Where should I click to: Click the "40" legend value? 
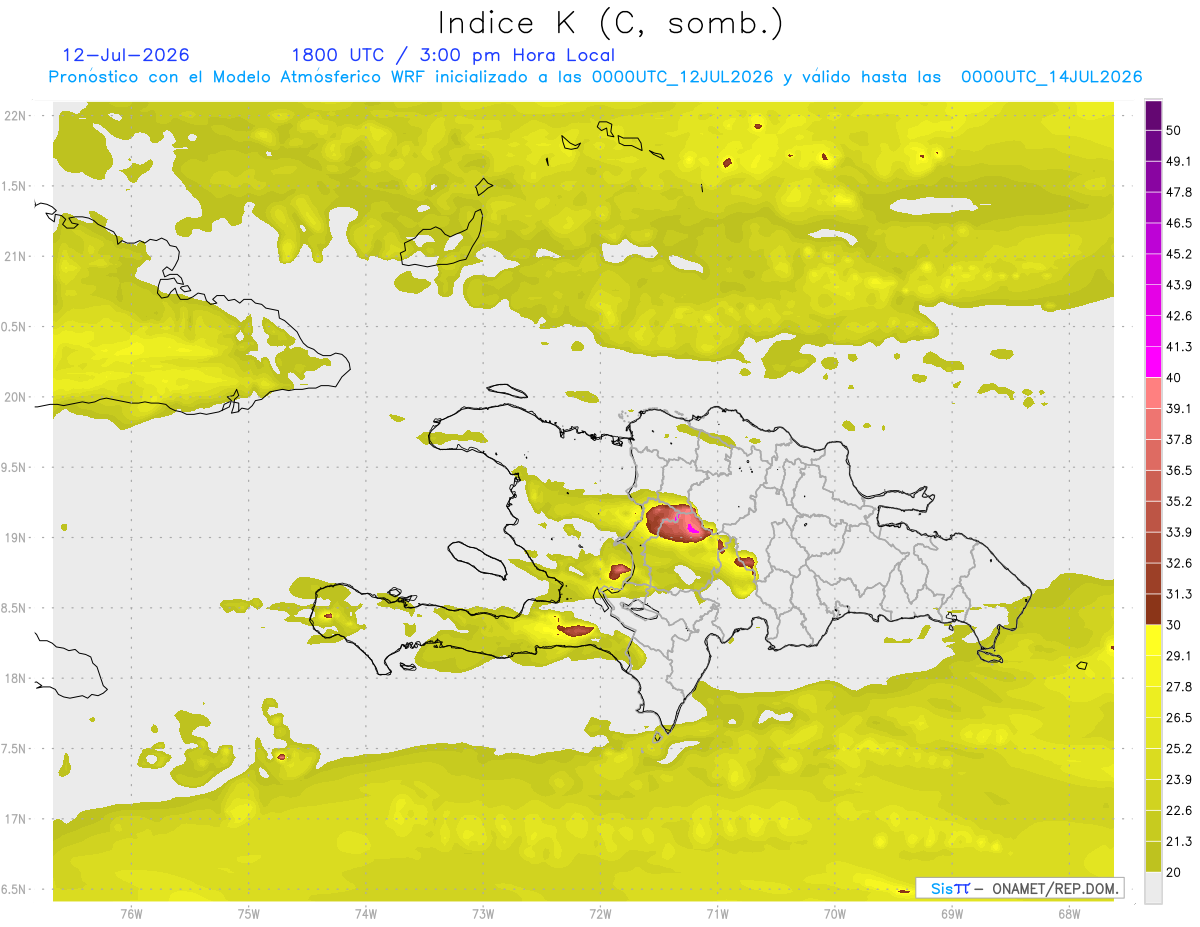pos(1175,378)
